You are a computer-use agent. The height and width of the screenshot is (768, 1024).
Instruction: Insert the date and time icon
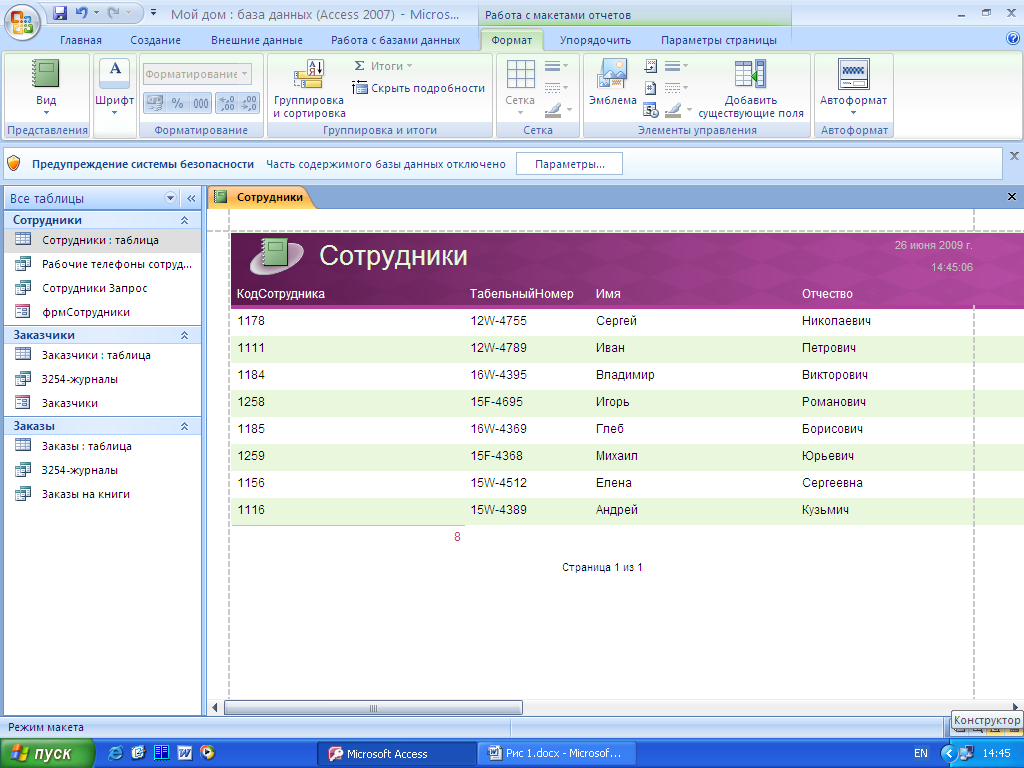pos(650,110)
